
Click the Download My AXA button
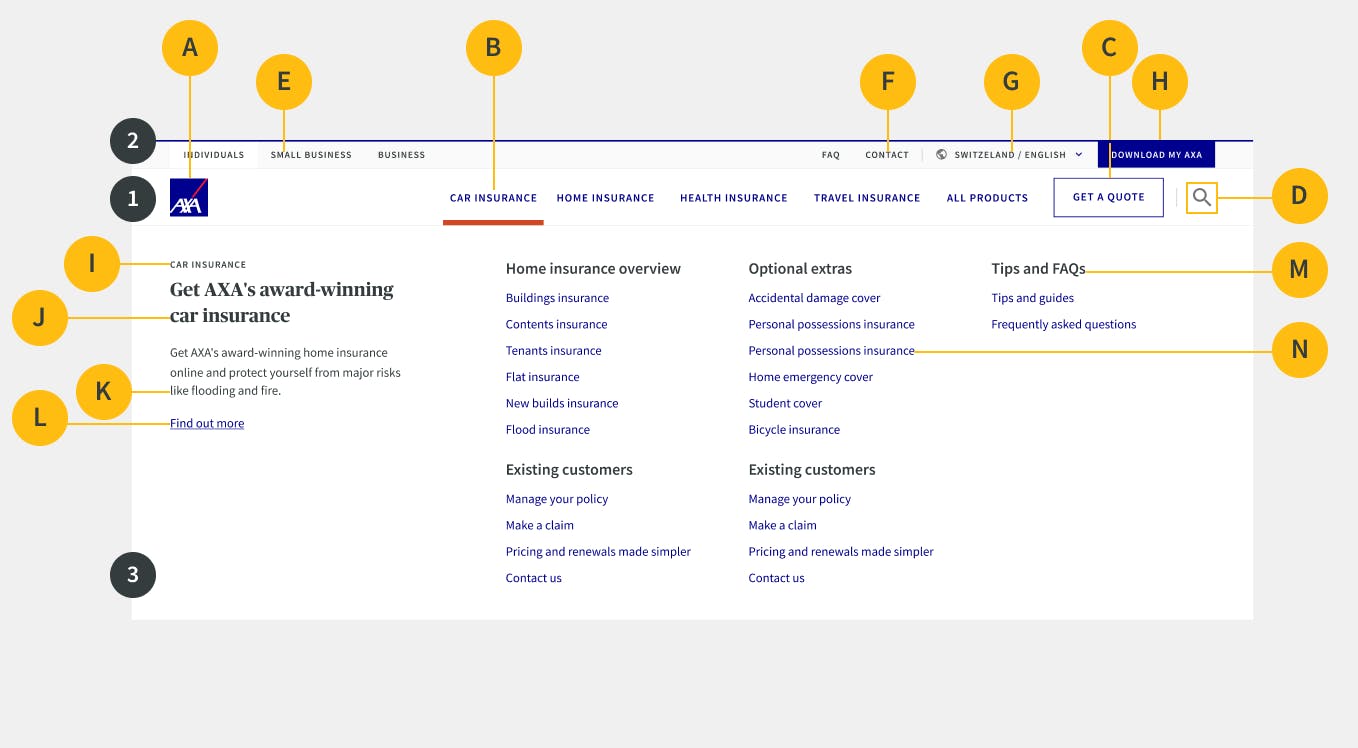point(1156,155)
